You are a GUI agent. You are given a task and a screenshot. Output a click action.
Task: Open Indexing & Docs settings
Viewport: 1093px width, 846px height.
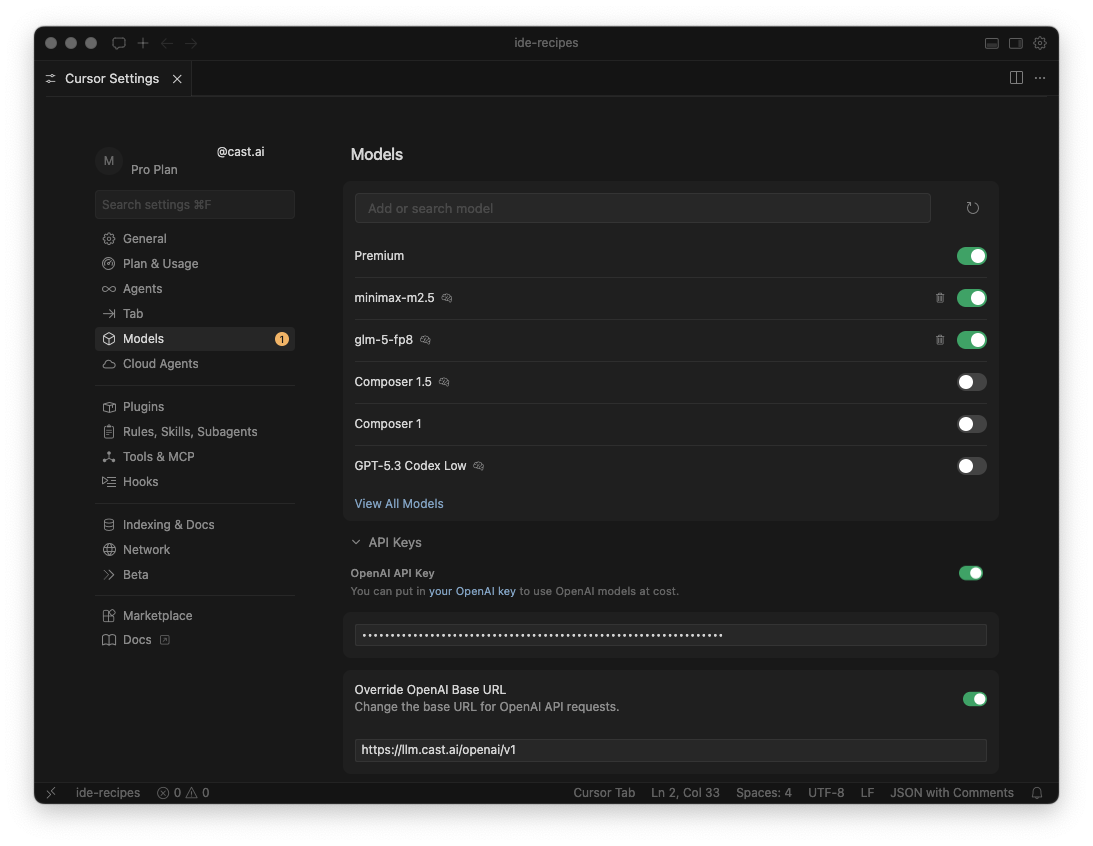(x=194, y=525)
